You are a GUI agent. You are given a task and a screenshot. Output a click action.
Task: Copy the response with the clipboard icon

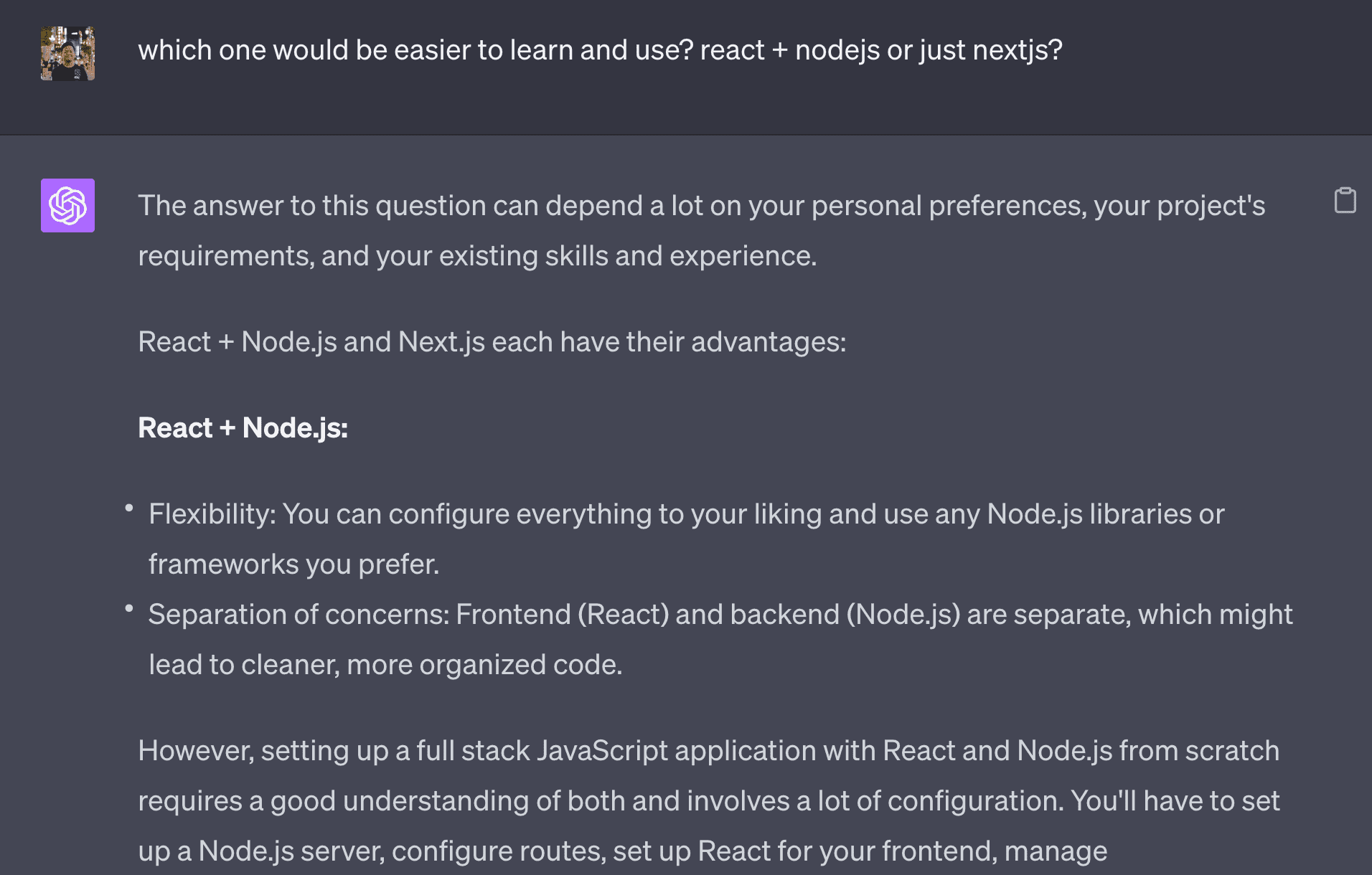click(1345, 200)
